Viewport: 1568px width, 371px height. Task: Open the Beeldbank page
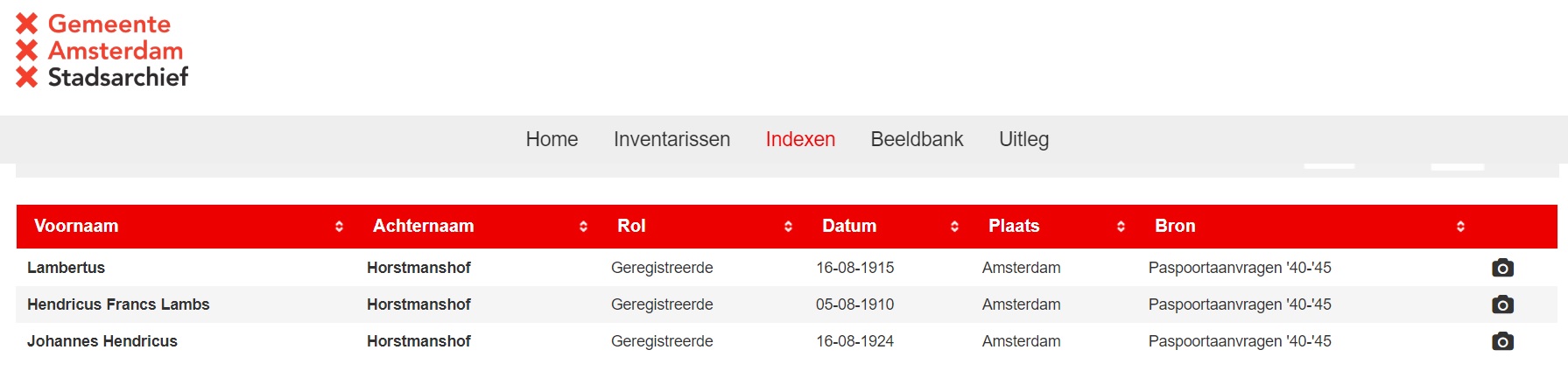[x=917, y=139]
